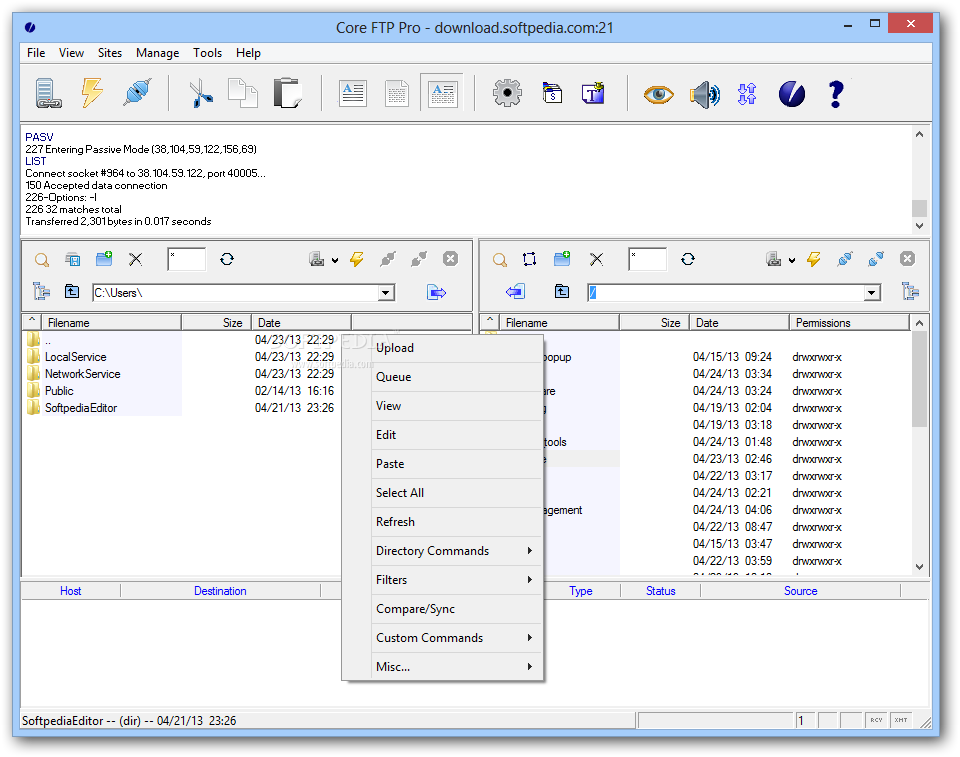Open the Tools menu

(208, 53)
